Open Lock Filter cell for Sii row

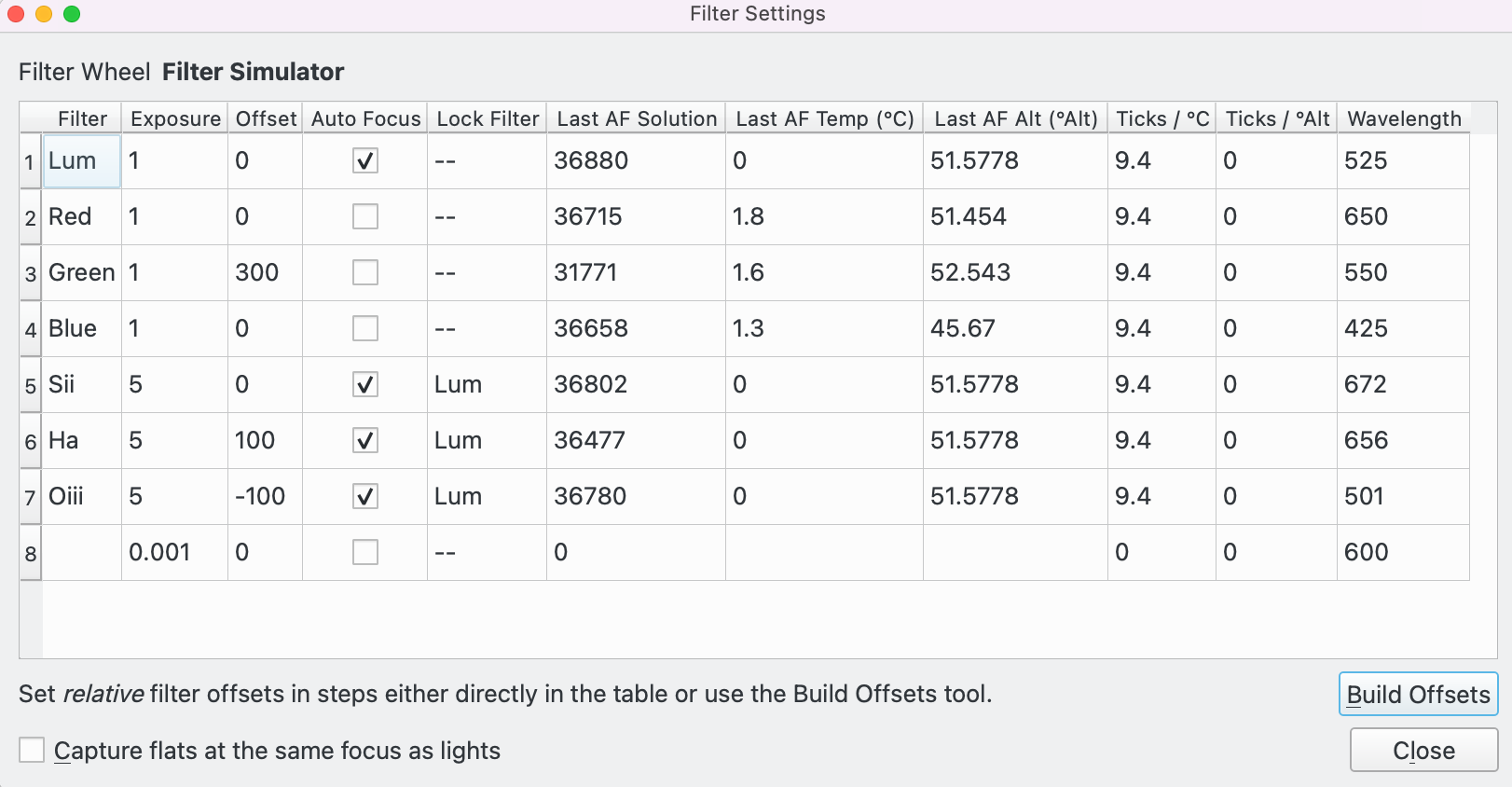click(486, 385)
